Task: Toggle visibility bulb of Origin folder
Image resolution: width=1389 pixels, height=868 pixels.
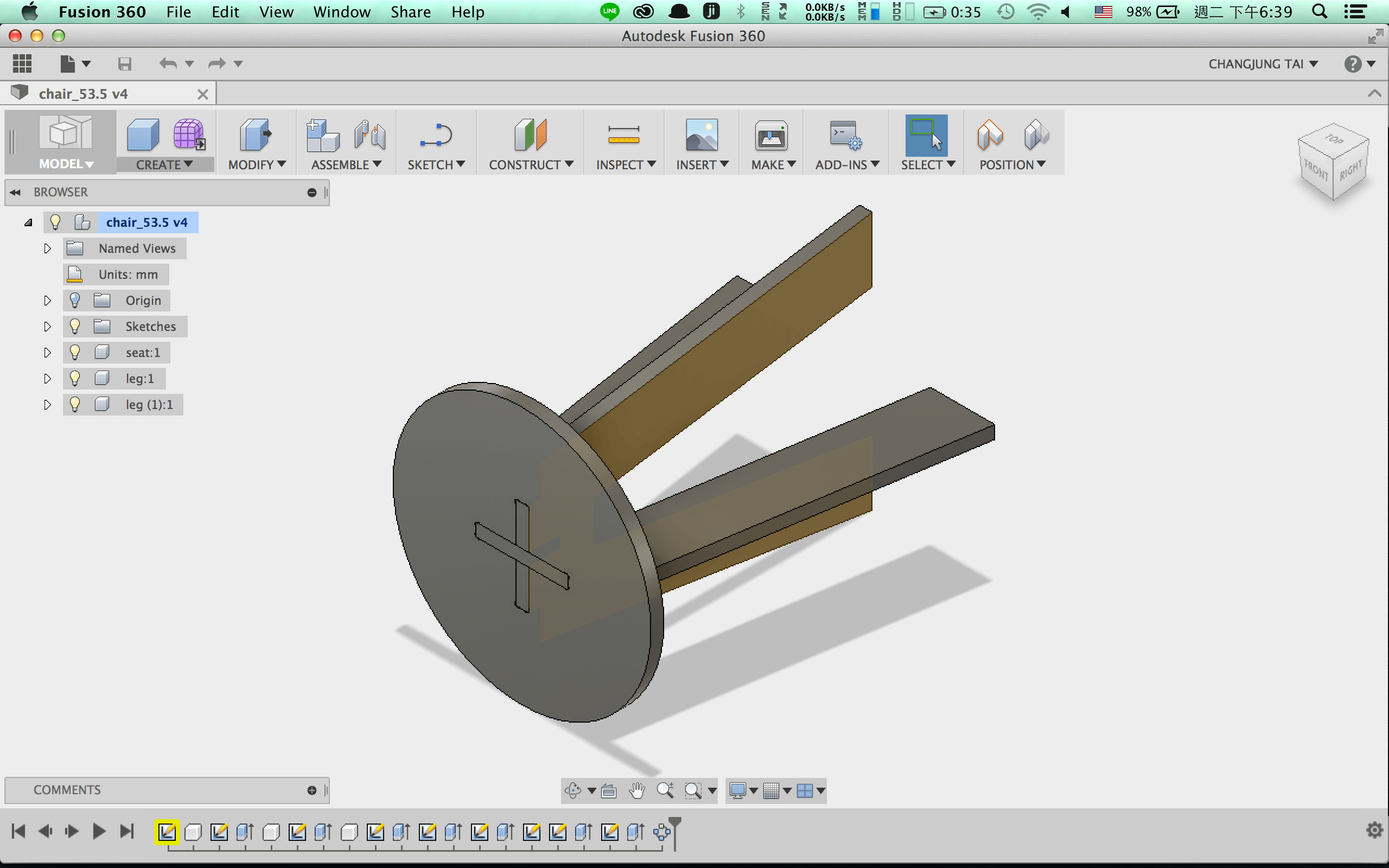Action: [x=75, y=300]
